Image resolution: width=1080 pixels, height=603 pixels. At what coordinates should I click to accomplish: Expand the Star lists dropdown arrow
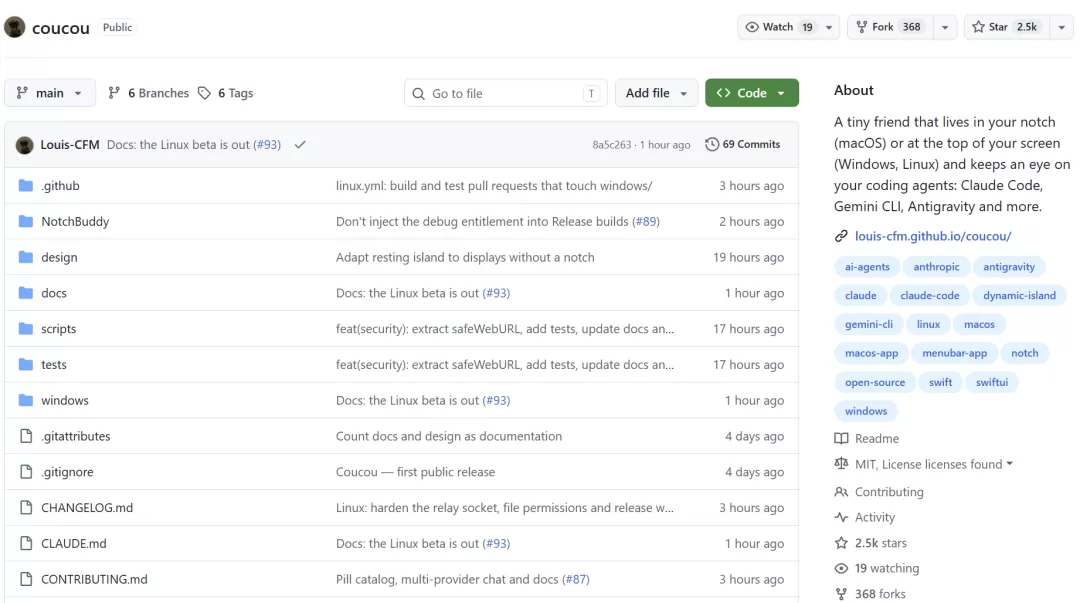click(1061, 28)
